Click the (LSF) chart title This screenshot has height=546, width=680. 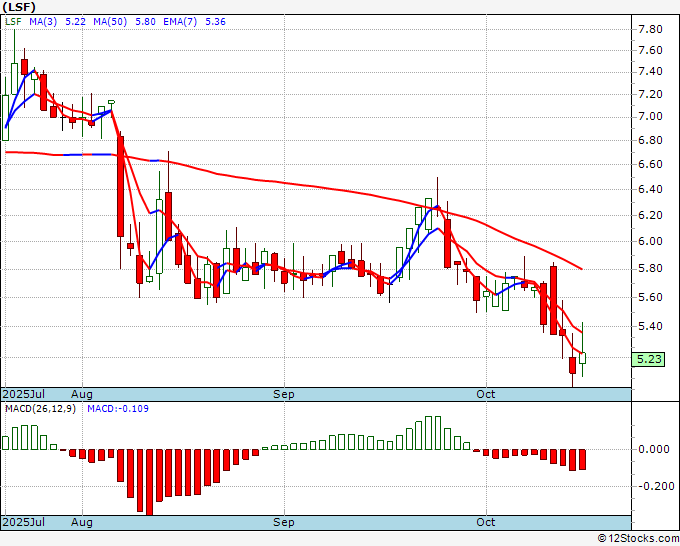(x=19, y=7)
